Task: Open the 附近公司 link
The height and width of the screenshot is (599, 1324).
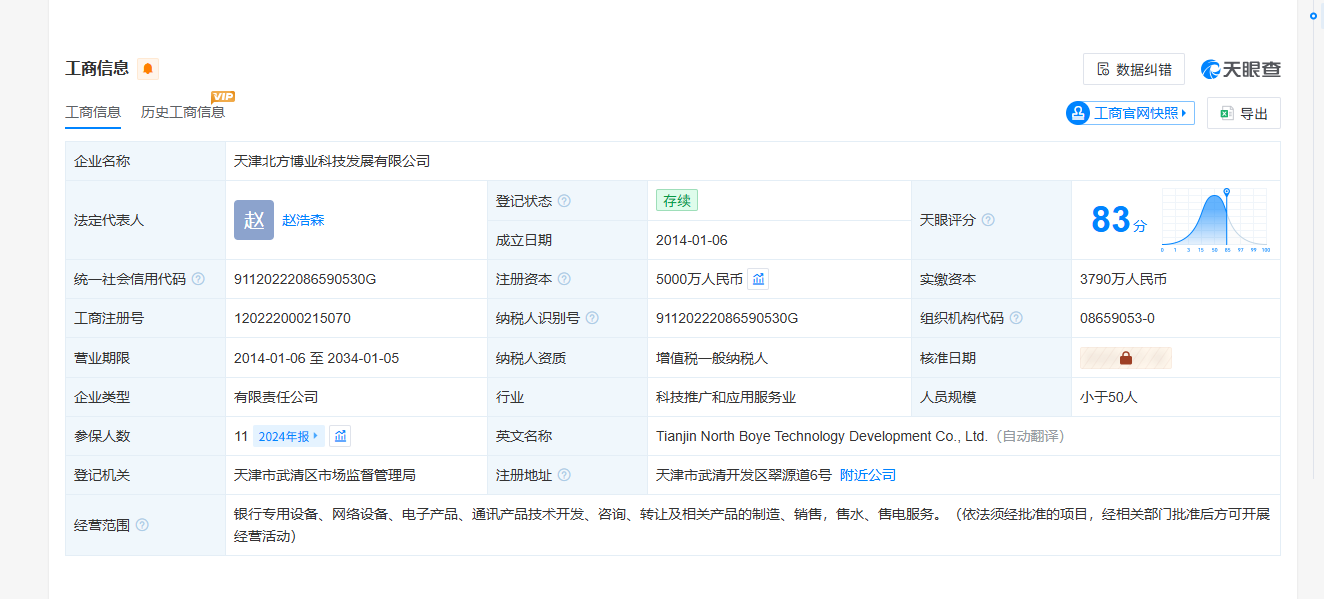Action: coord(867,475)
